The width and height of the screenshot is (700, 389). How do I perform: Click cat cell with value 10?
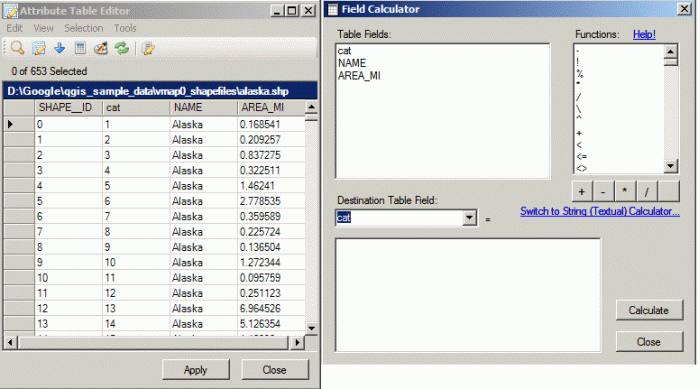click(x=136, y=262)
